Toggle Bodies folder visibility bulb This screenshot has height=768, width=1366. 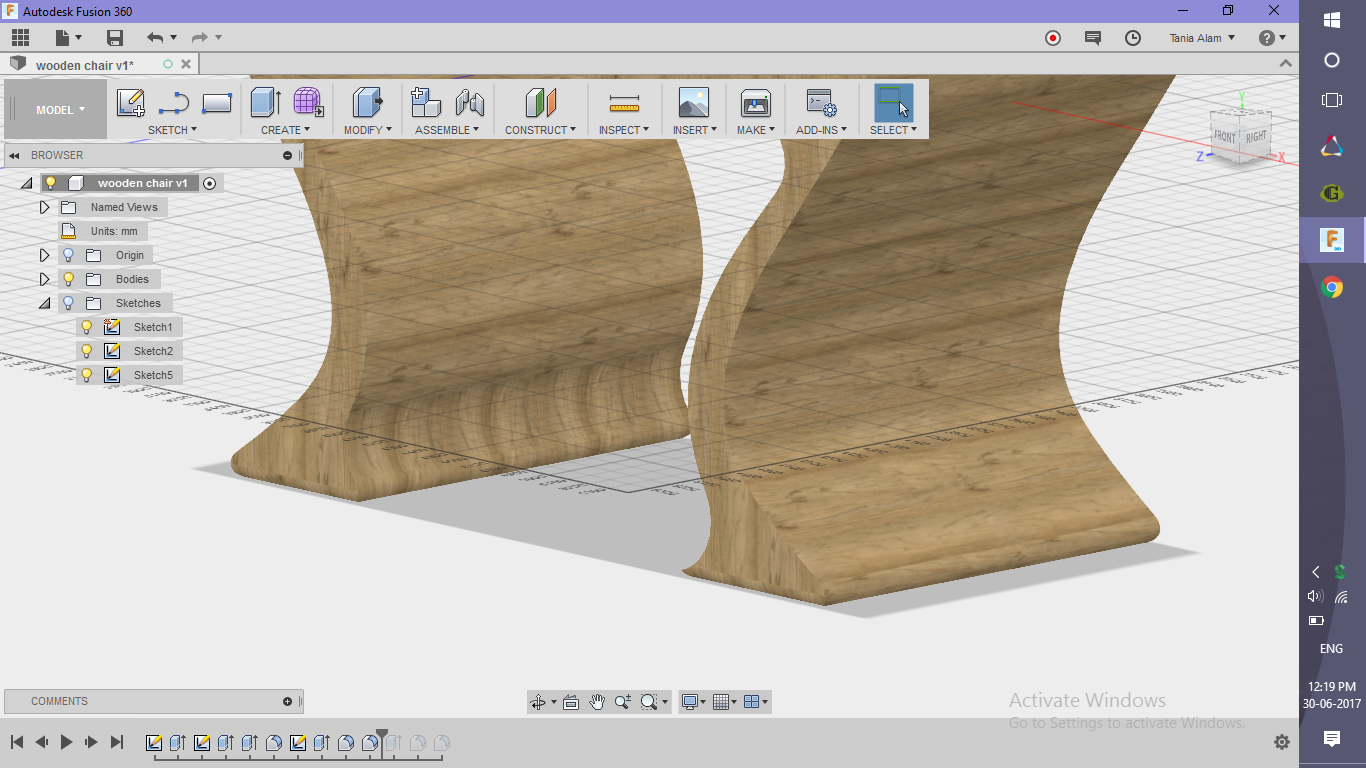(x=69, y=279)
